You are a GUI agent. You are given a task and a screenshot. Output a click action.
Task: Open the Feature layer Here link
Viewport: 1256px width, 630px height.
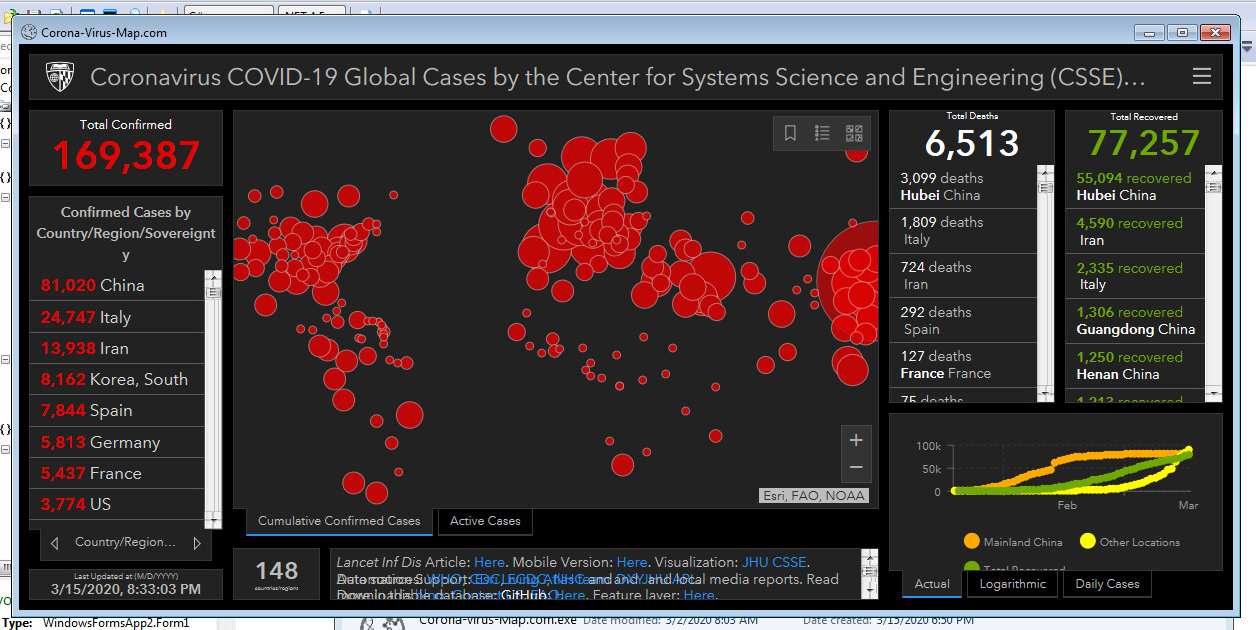click(x=699, y=595)
